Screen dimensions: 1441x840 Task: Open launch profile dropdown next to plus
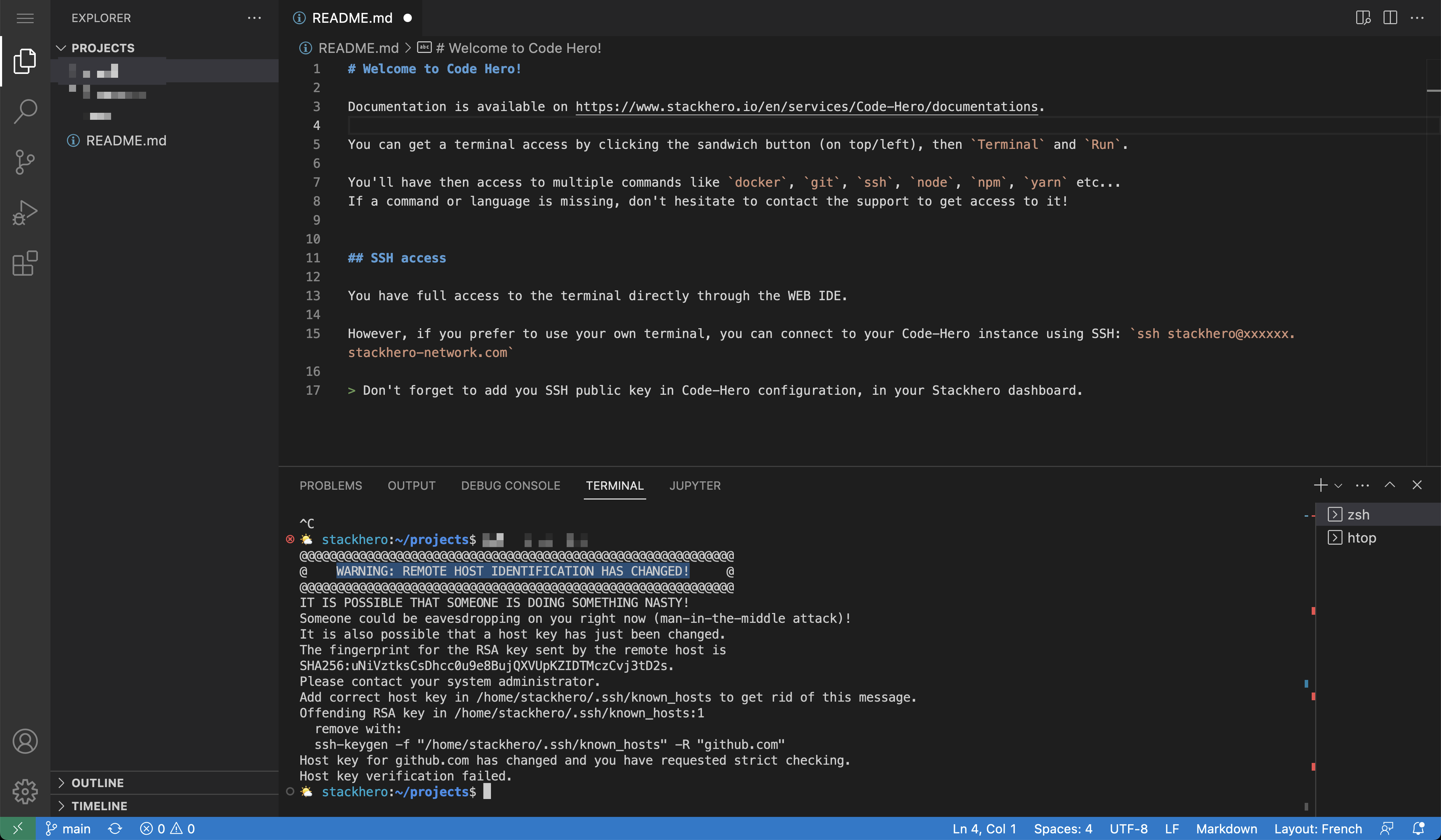tap(1338, 486)
